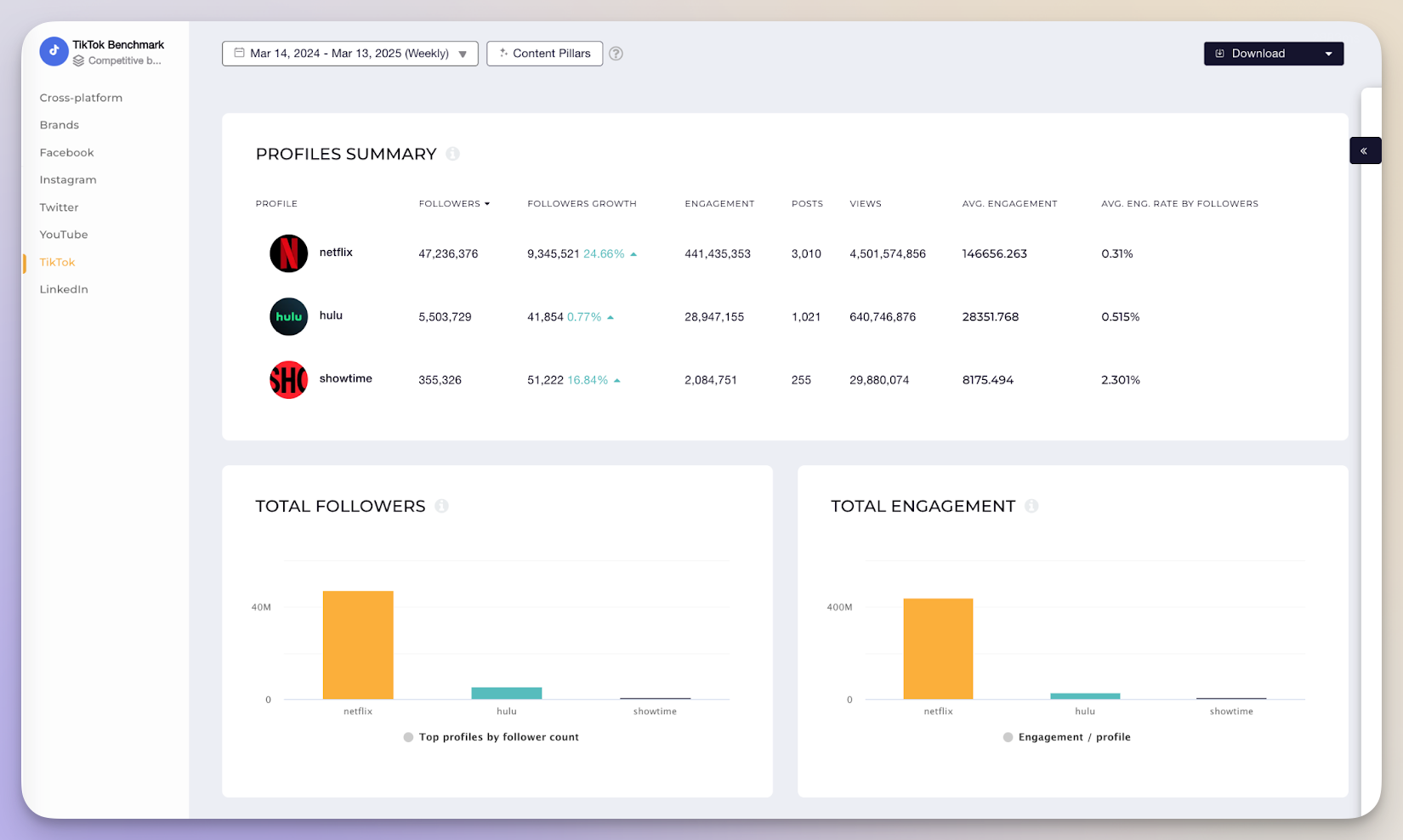This screenshot has width=1403, height=840.
Task: Go to Twitter section
Action: [x=59, y=207]
